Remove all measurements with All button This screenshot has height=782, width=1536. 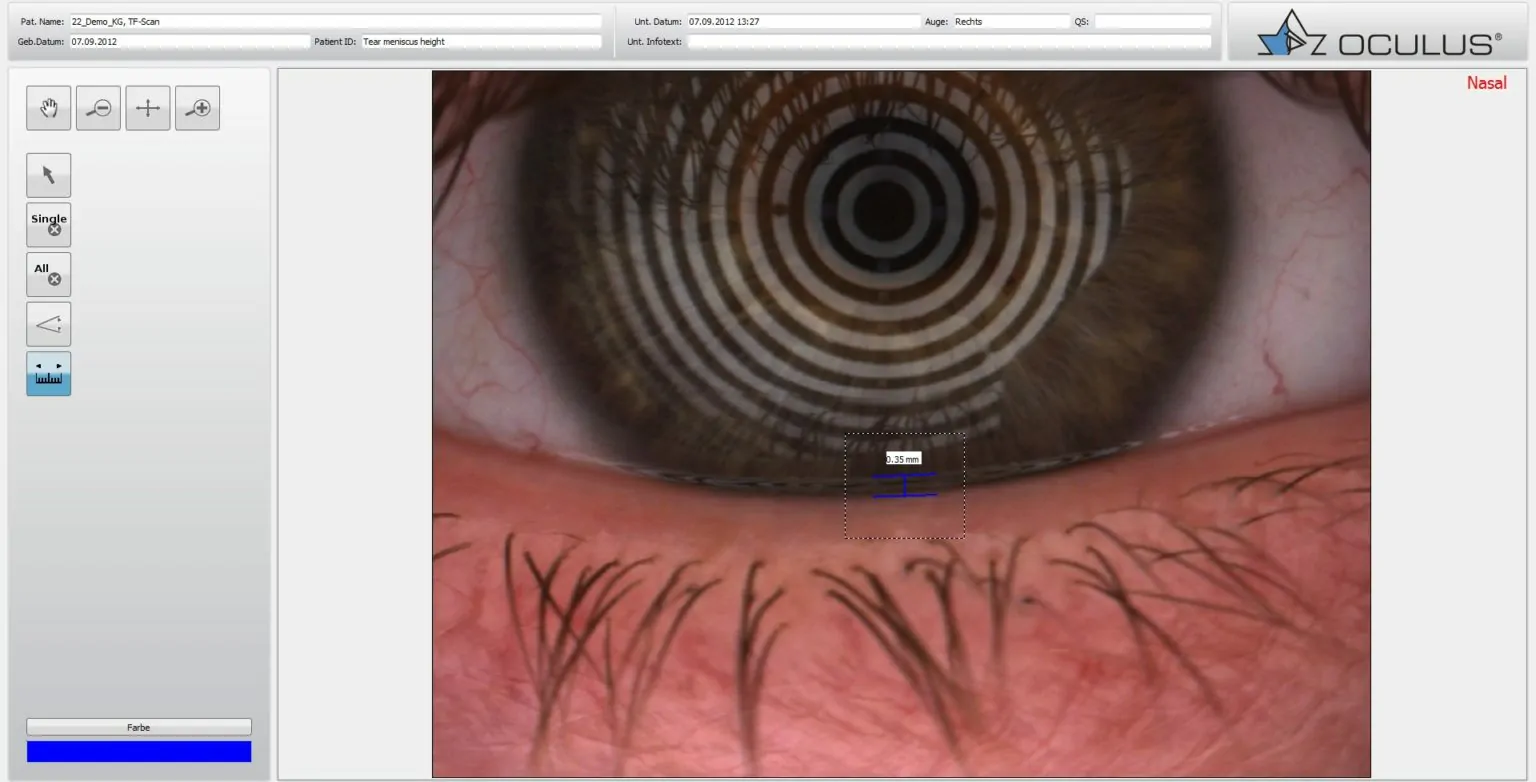[x=48, y=274]
